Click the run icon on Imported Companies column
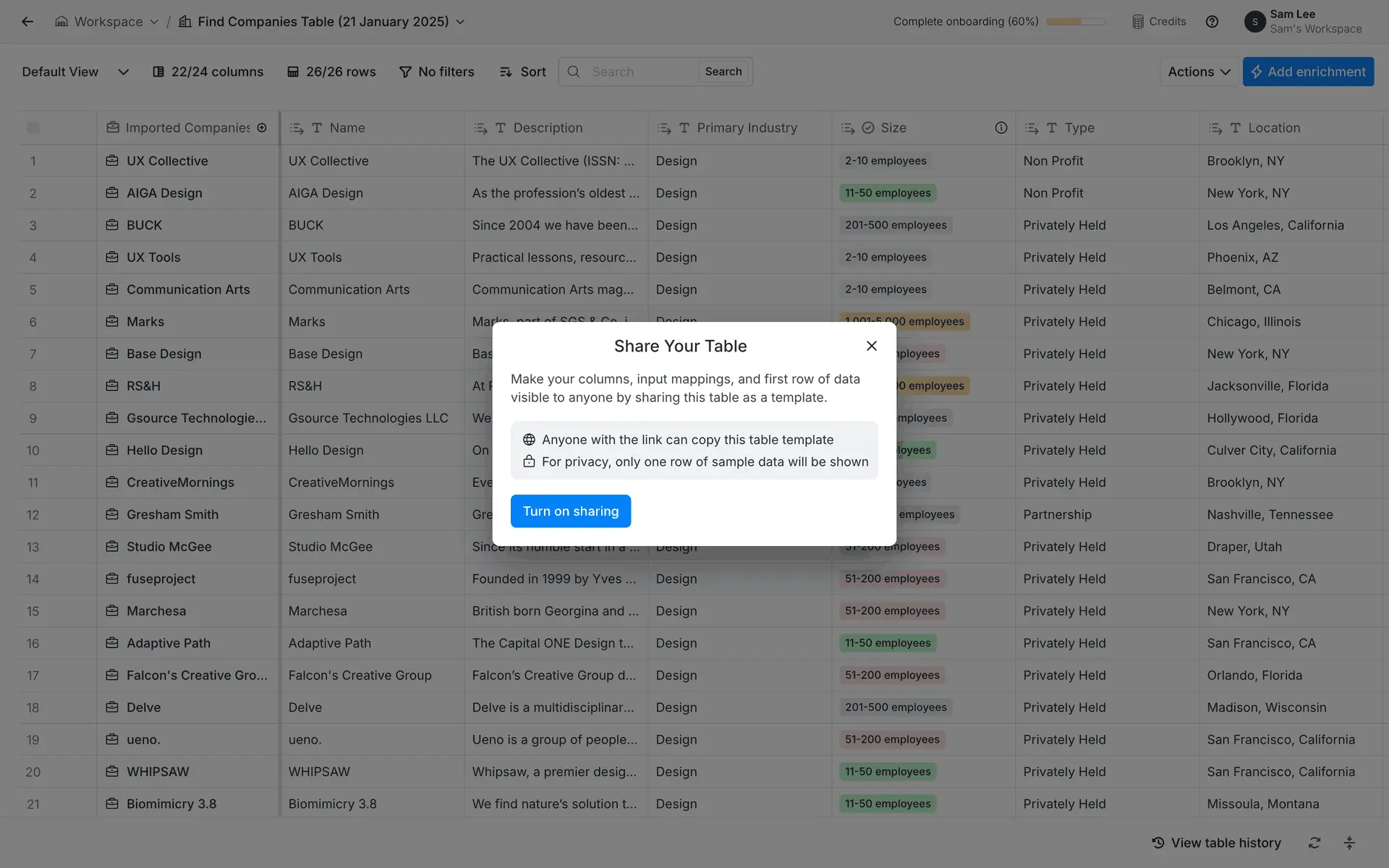This screenshot has height=868, width=1389. click(x=262, y=128)
